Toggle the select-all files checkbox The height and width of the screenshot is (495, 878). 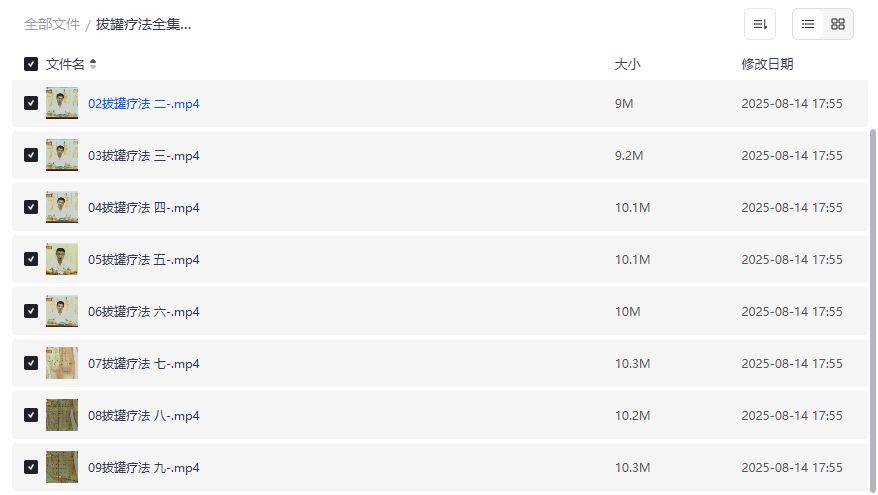(31, 64)
